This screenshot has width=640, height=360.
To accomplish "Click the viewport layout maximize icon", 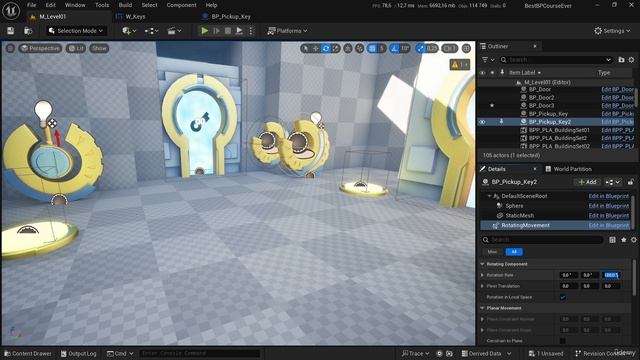I will [466, 49].
